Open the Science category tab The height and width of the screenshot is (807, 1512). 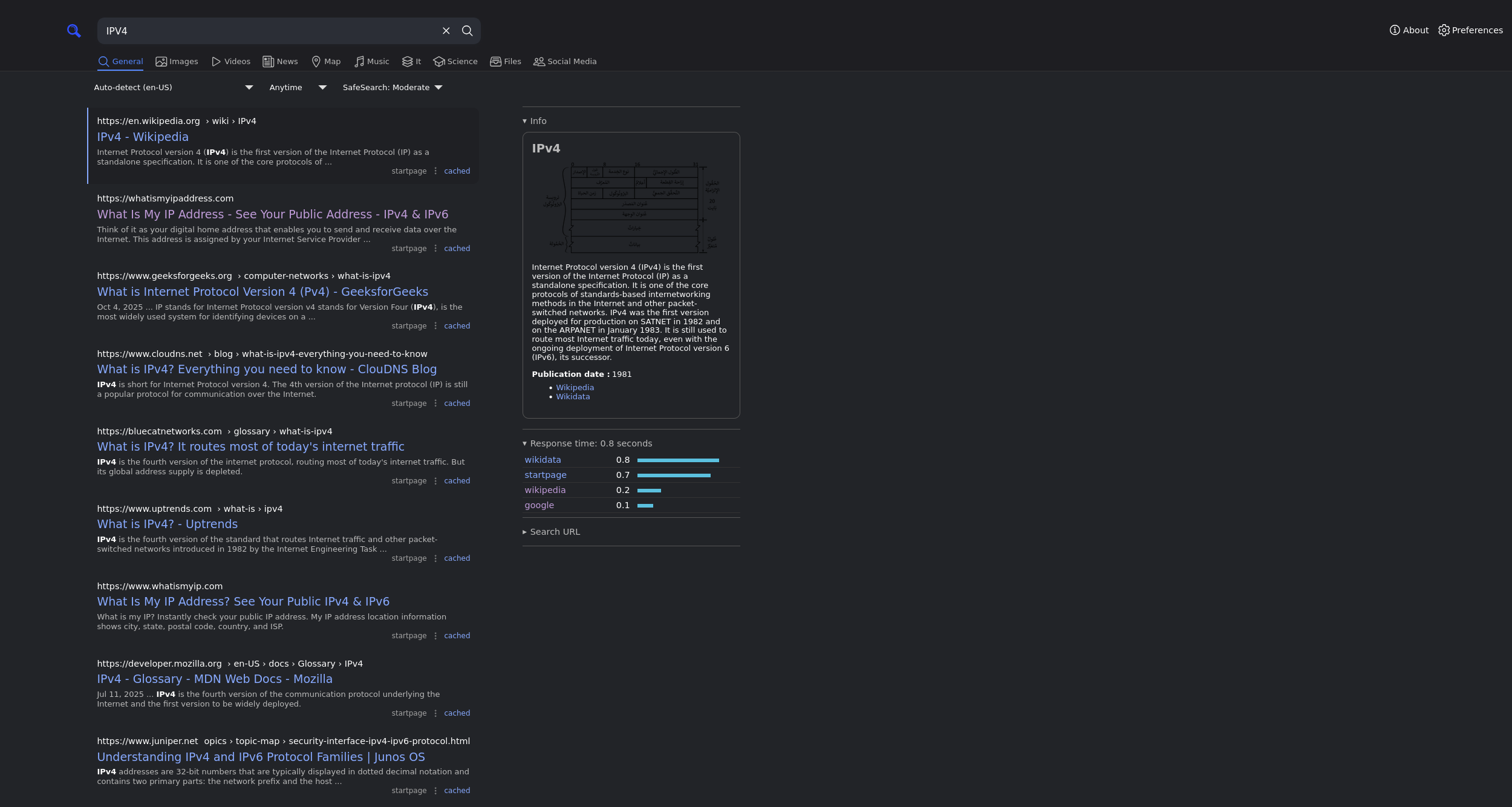pos(455,62)
